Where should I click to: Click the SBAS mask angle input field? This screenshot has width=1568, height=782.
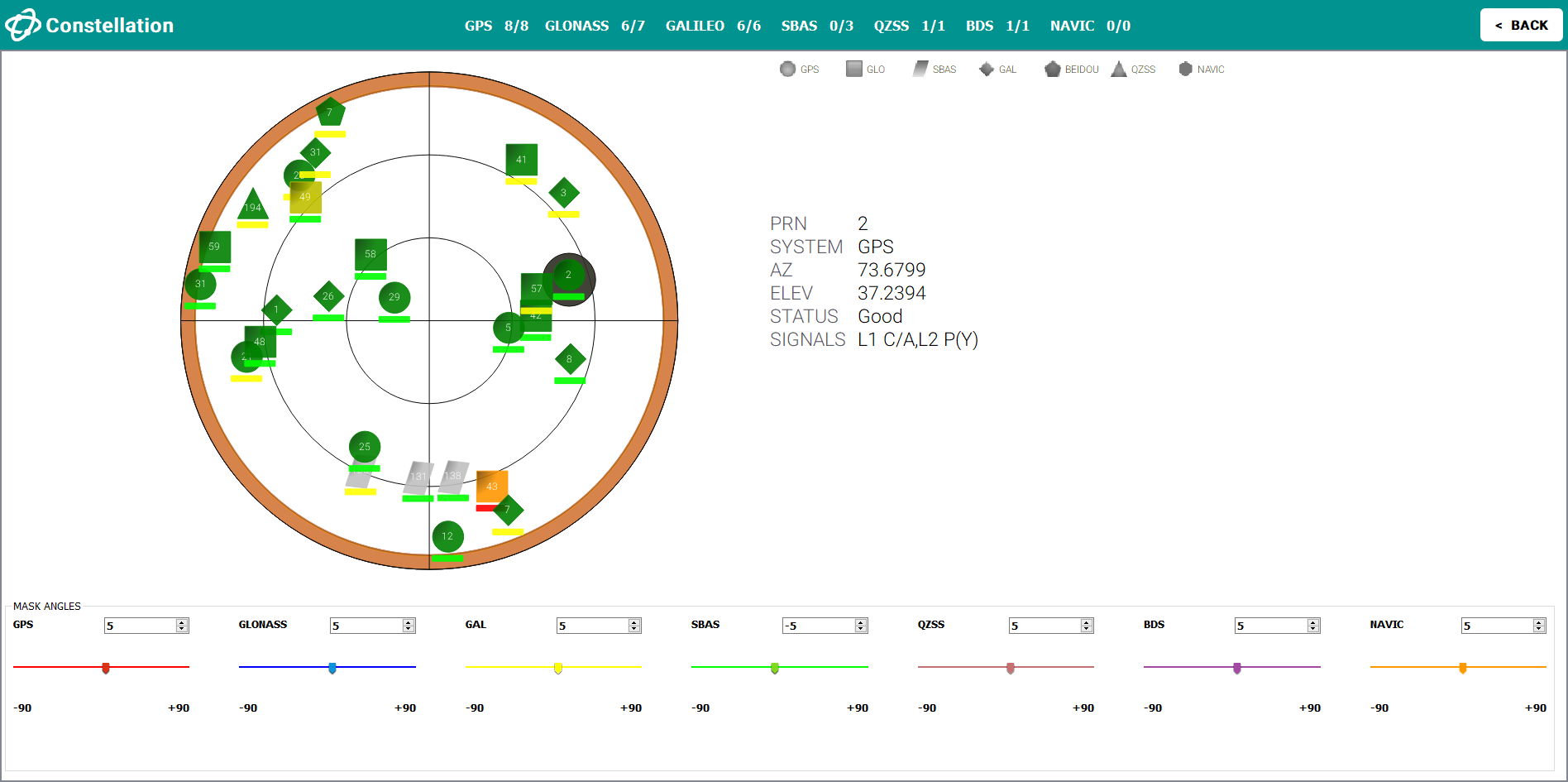point(818,626)
